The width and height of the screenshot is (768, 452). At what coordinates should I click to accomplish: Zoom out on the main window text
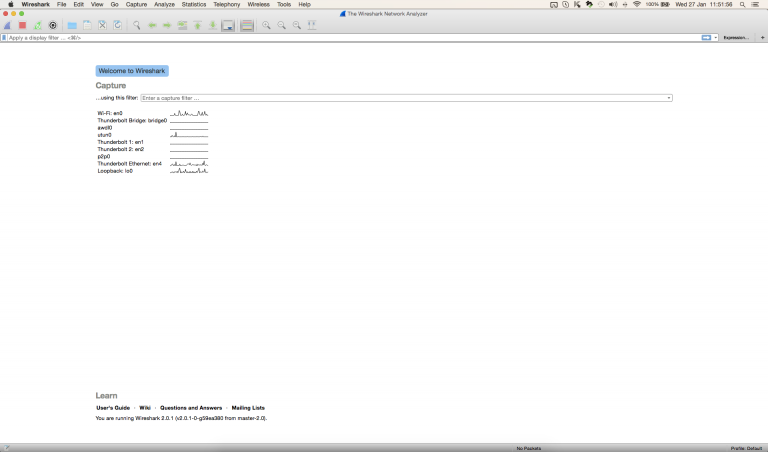pos(281,25)
